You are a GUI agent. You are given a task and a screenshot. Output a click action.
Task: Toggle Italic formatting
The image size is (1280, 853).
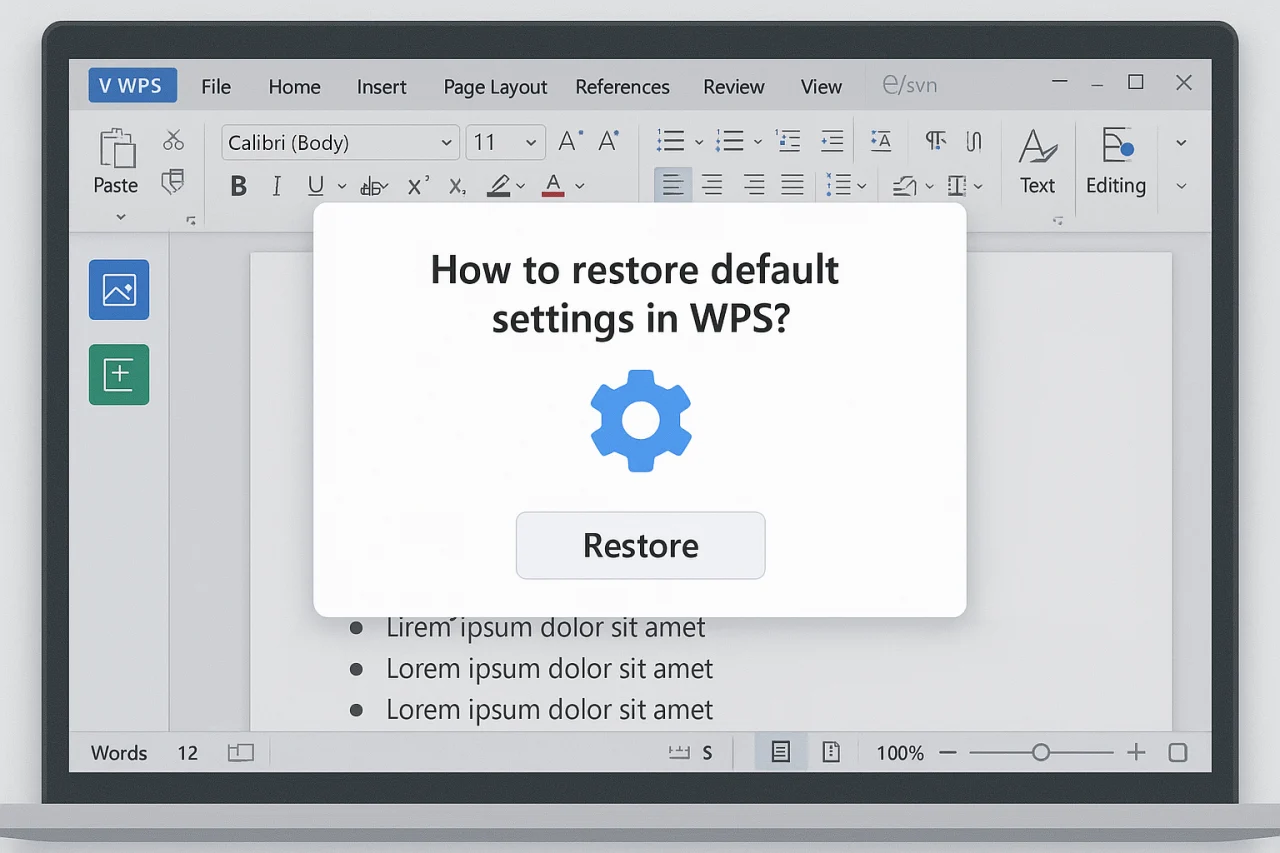[276, 186]
